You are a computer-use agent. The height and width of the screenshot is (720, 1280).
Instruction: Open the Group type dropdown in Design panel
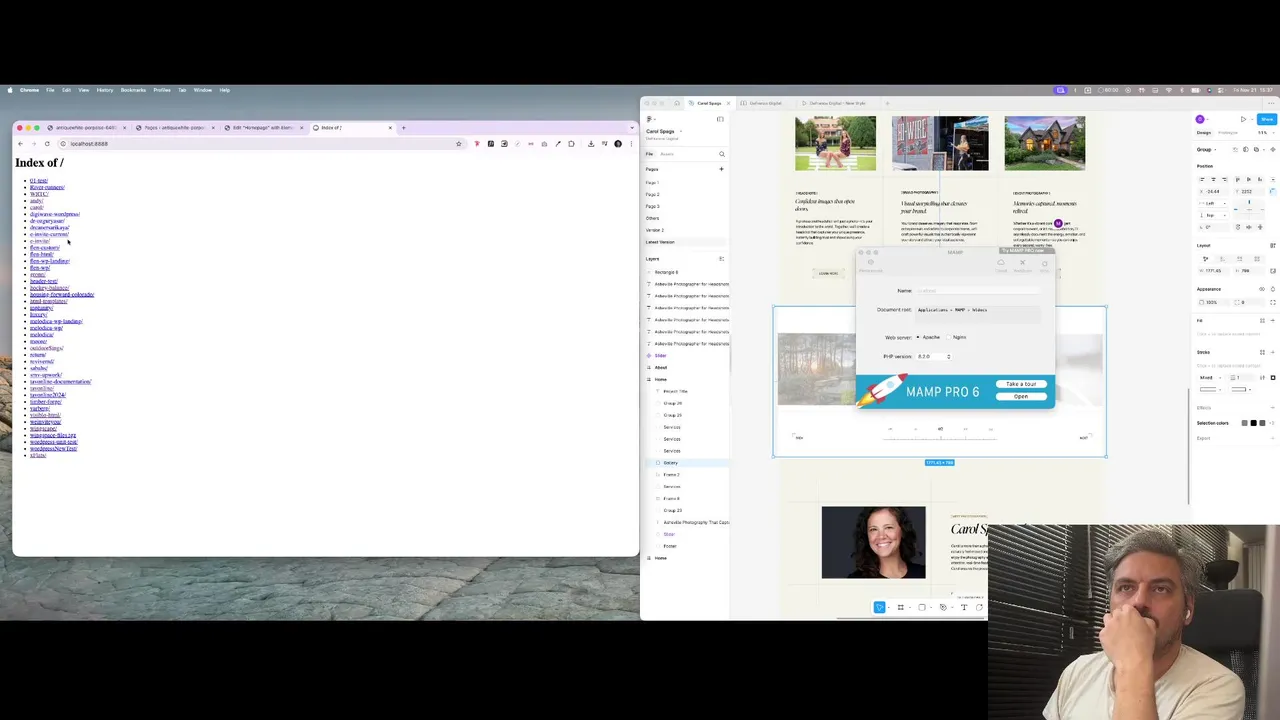[x=1208, y=150]
